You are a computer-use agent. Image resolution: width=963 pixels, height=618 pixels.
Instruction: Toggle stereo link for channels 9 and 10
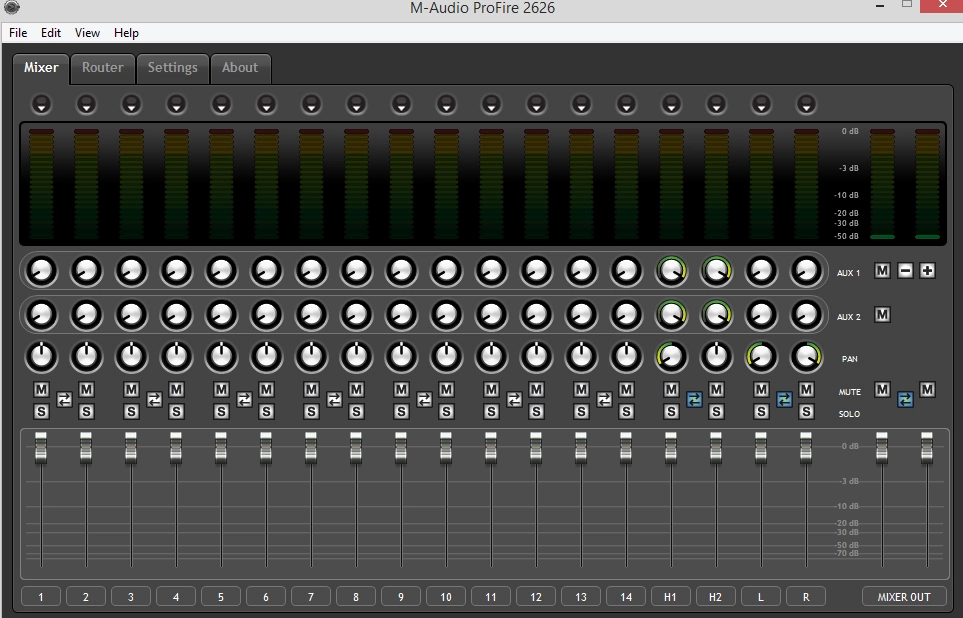point(424,400)
